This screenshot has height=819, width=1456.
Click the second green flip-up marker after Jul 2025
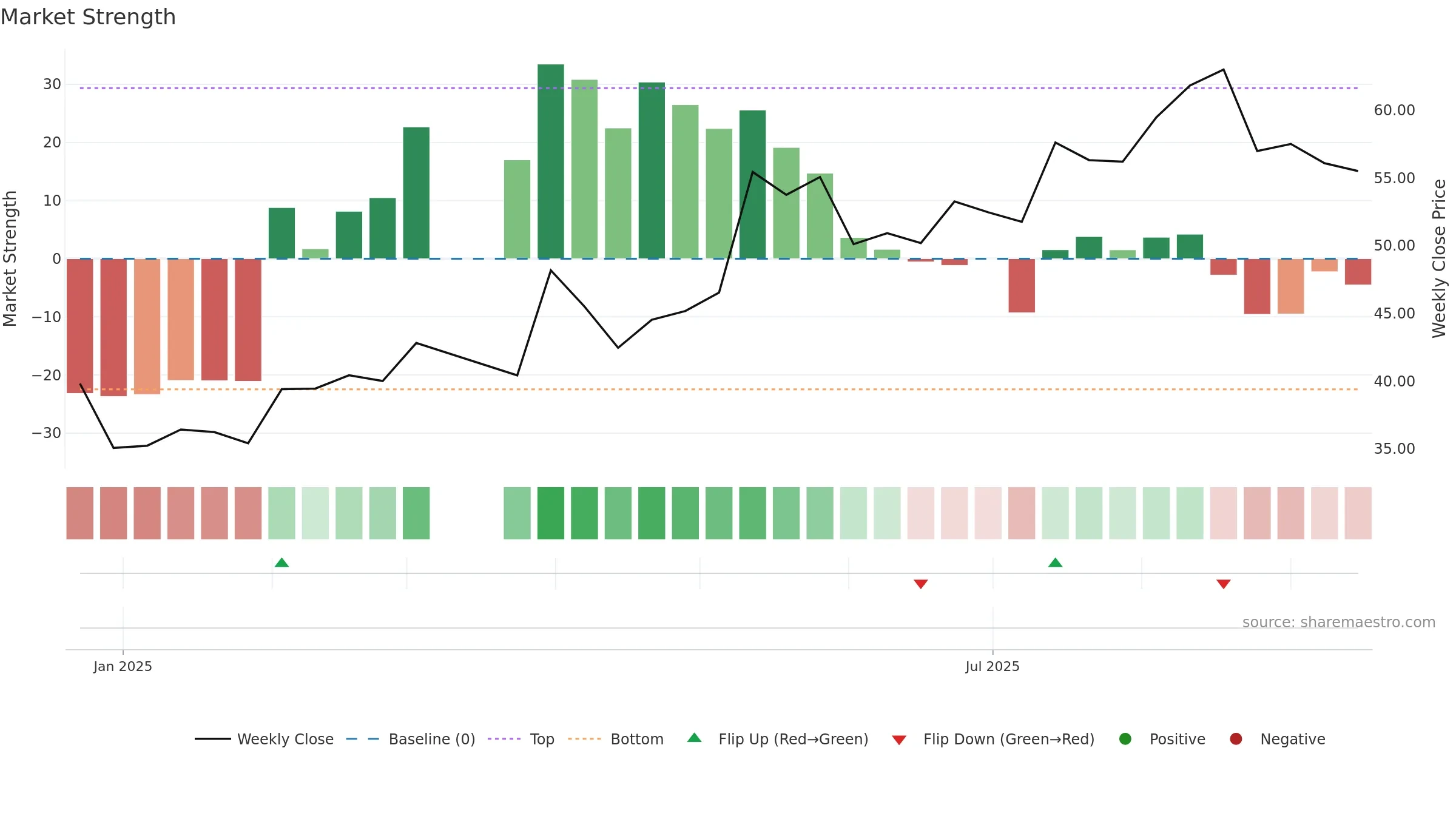pyautogui.click(x=1055, y=562)
